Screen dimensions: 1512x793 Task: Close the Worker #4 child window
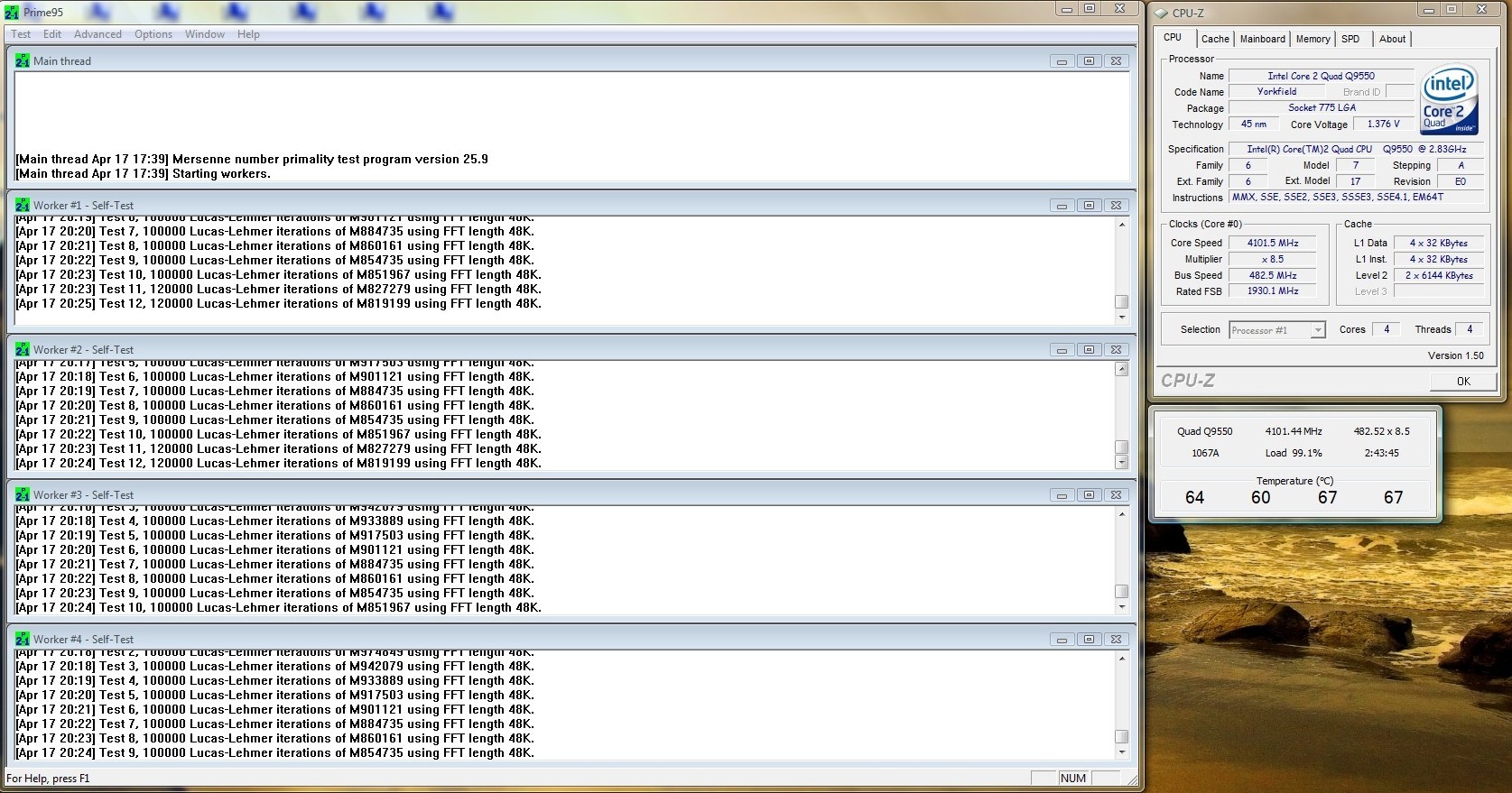1116,640
